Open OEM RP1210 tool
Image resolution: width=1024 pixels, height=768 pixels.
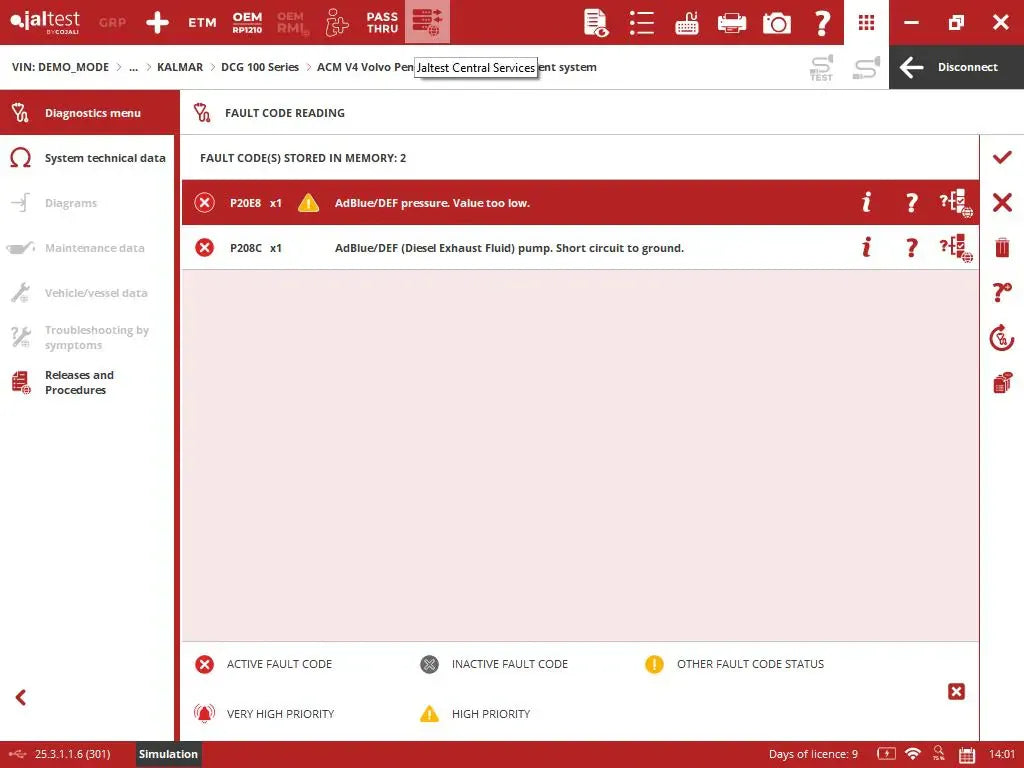pos(247,22)
